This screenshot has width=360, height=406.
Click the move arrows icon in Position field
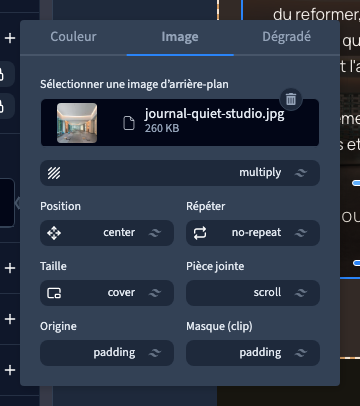coord(54,233)
